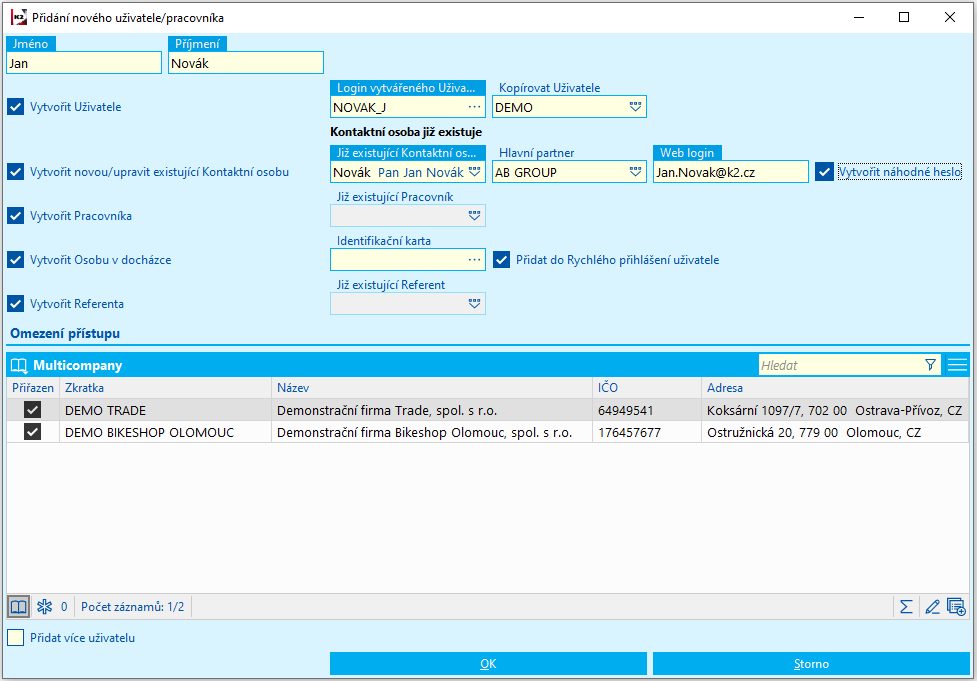Click address 'Koksární 1097/7, 702 00 Ostrava-Přívoz'

(x=835, y=411)
